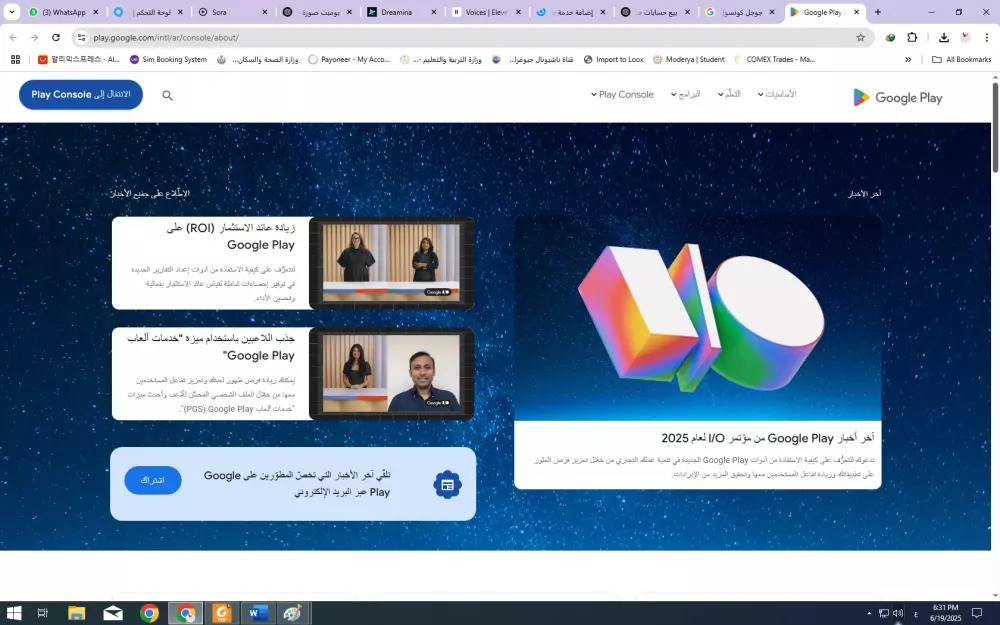This screenshot has height=625, width=1000.
Task: Click the All Bookmarks entry in bookmarks bar
Action: 961,59
